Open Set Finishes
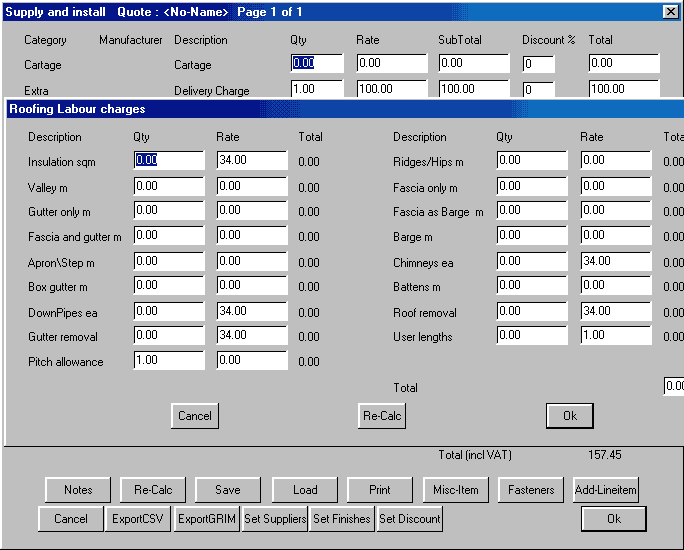Image resolution: width=684 pixels, height=550 pixels. pyautogui.click(x=342, y=519)
